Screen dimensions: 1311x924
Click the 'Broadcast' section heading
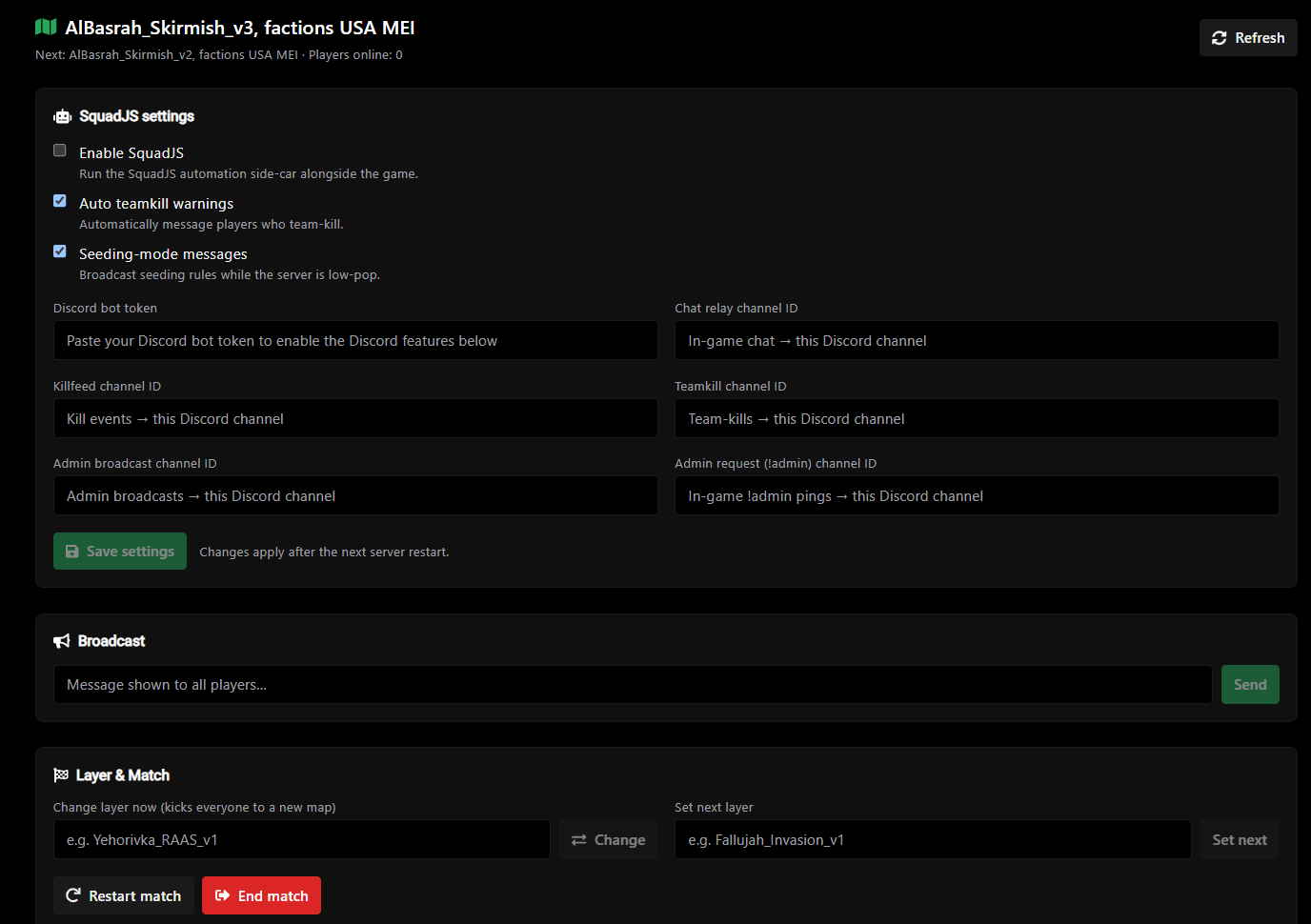click(111, 641)
